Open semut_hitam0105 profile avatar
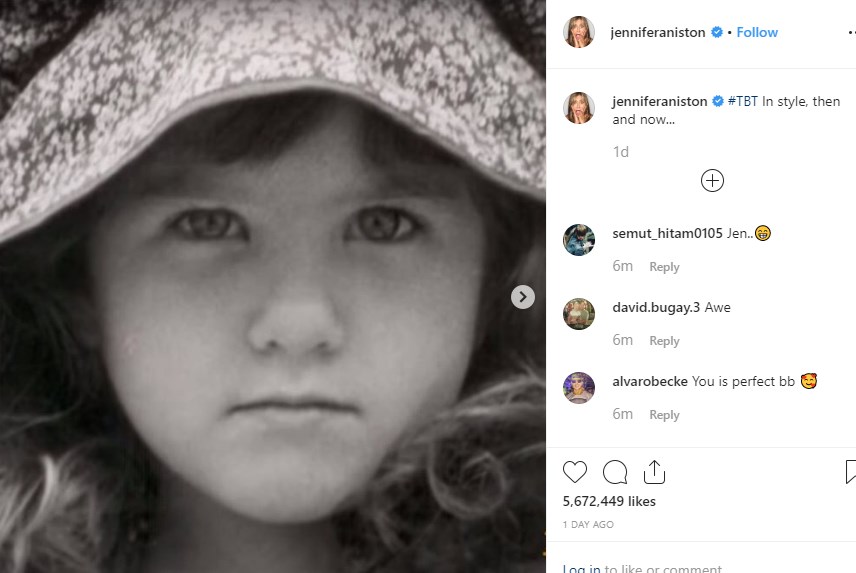 (x=579, y=240)
